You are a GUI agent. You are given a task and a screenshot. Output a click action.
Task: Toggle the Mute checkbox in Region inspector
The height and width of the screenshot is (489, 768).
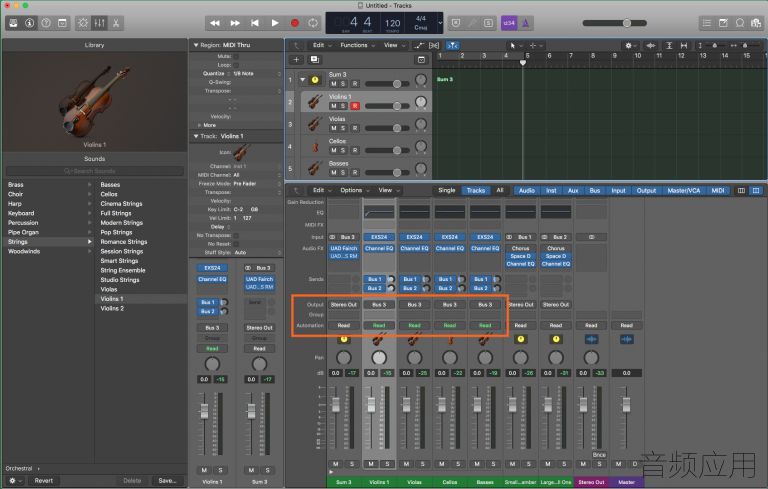[x=236, y=56]
